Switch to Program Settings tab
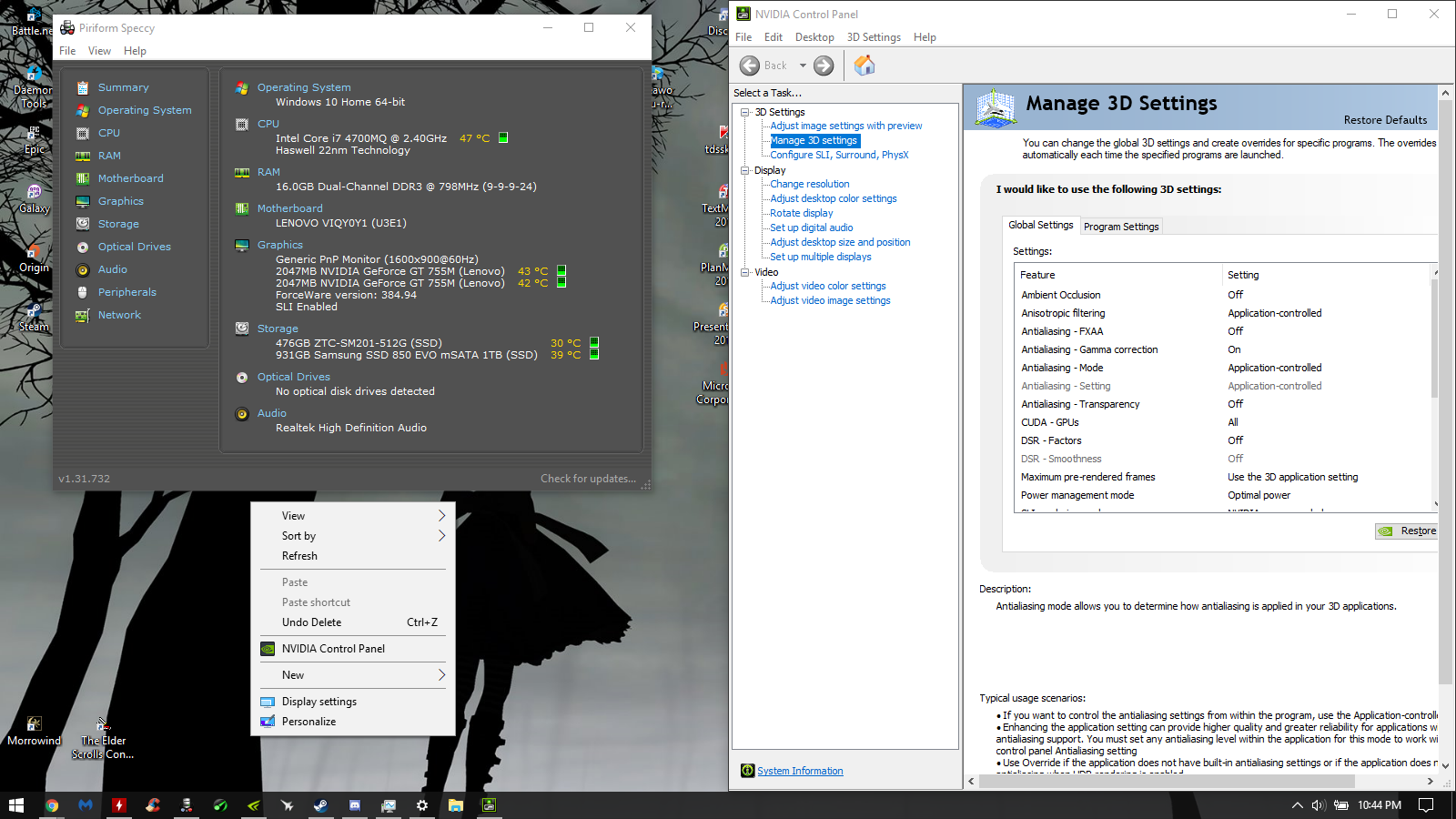Screen dimensions: 1456x819 1121,227
